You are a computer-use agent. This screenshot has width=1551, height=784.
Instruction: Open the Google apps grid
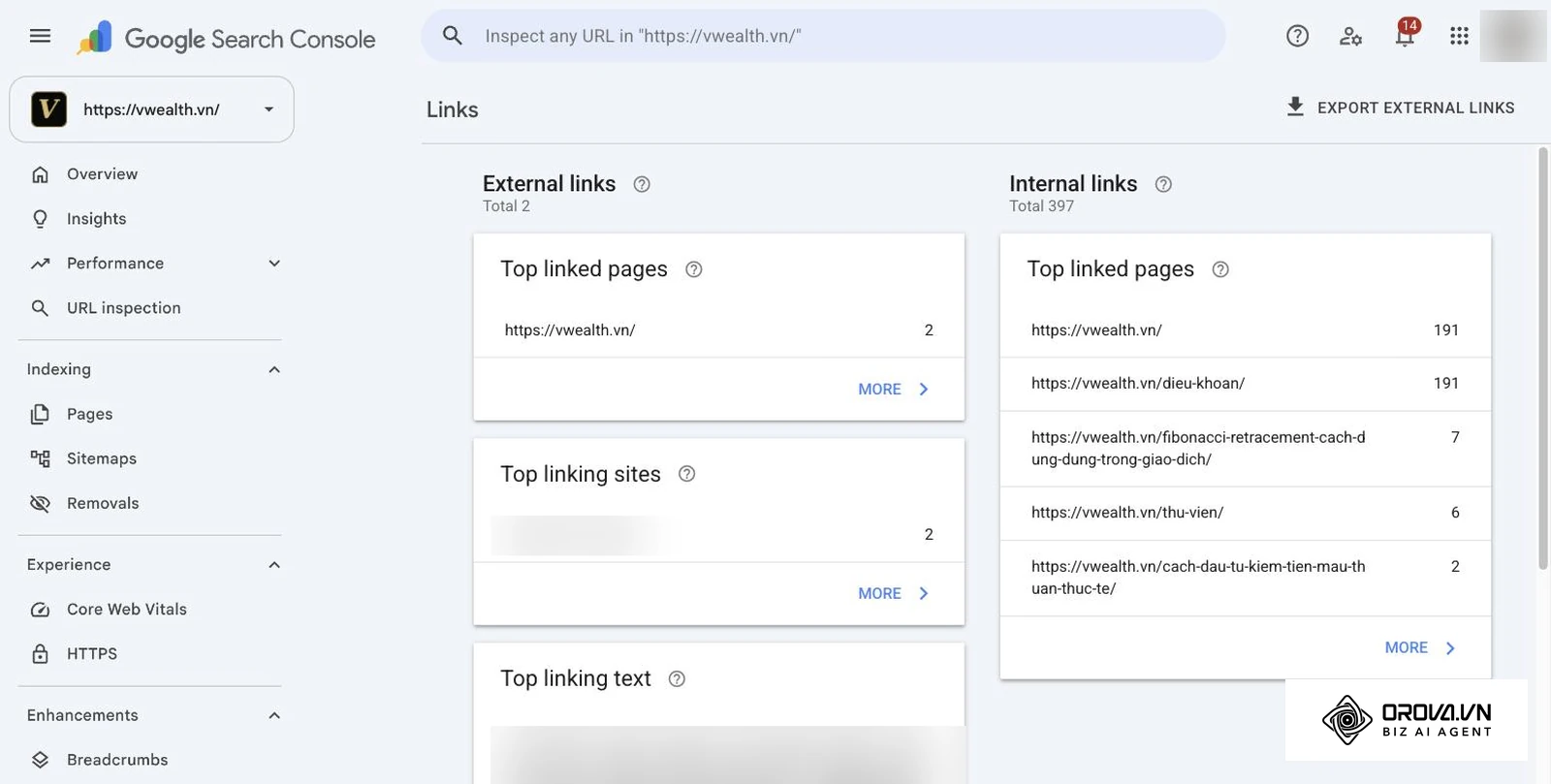pyautogui.click(x=1459, y=37)
